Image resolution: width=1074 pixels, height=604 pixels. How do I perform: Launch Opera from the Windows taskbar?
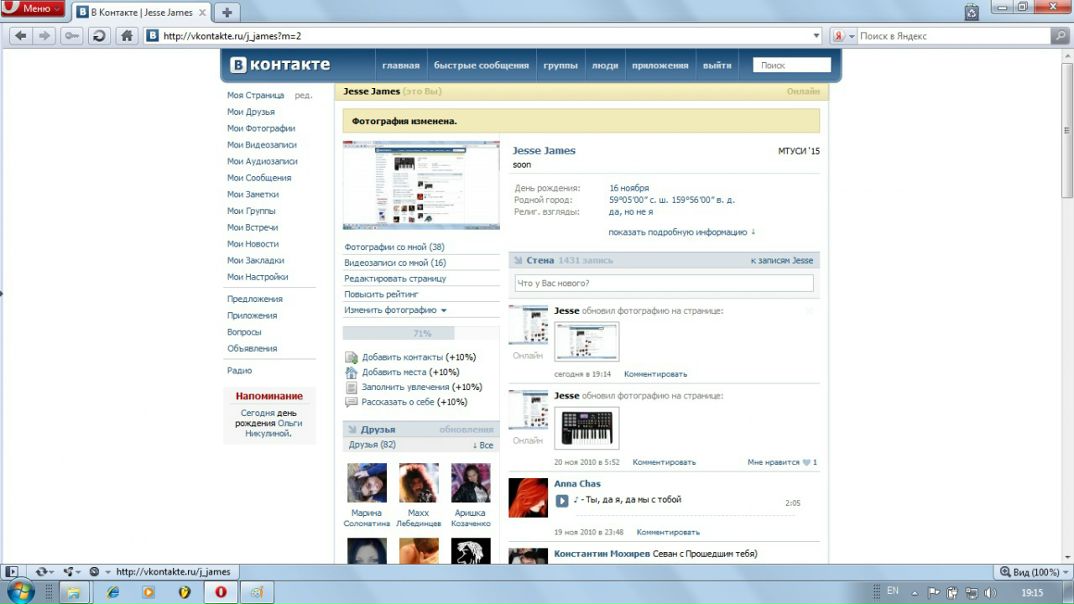tap(220, 592)
